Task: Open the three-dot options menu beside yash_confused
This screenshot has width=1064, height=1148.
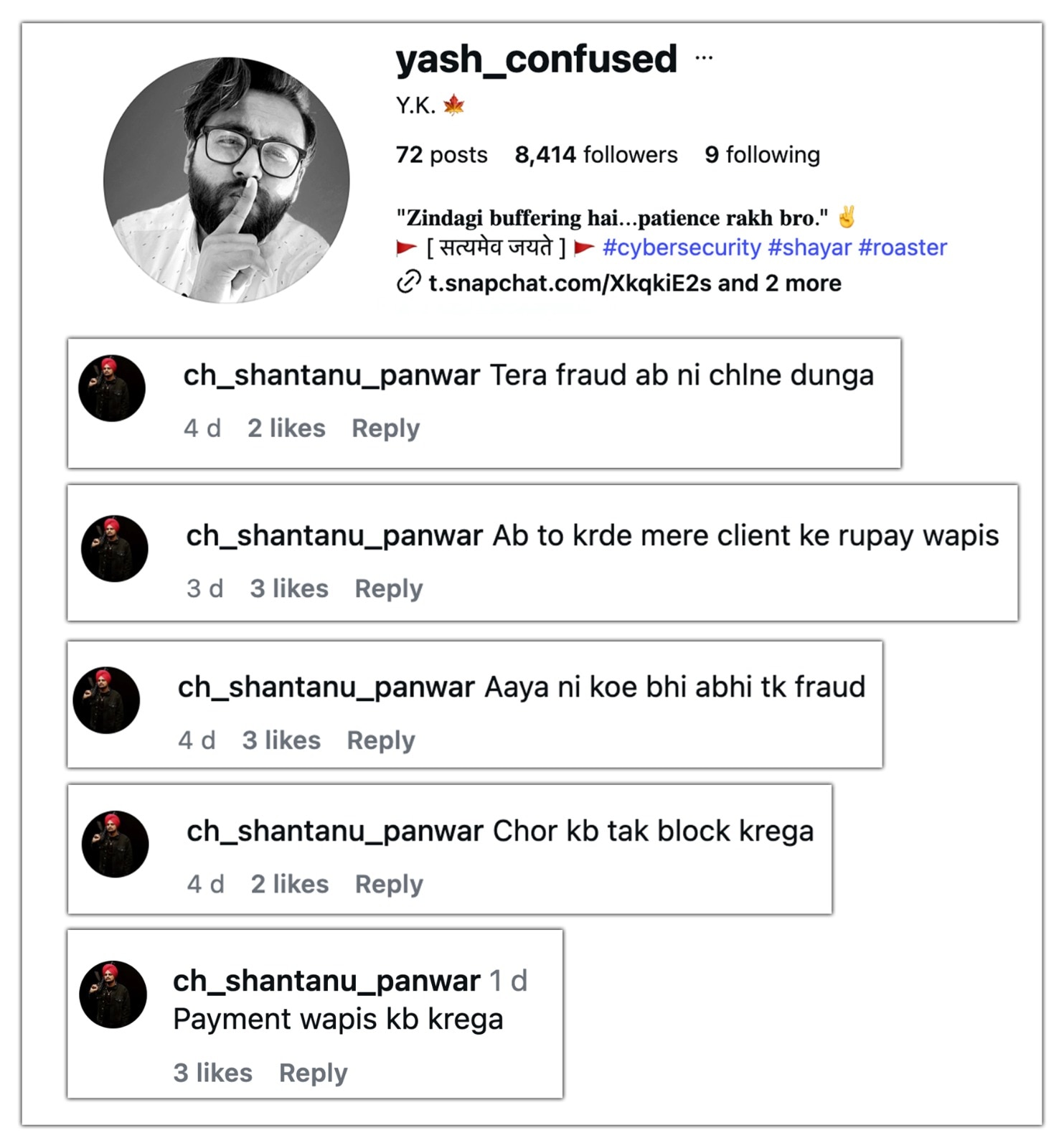Action: point(705,57)
